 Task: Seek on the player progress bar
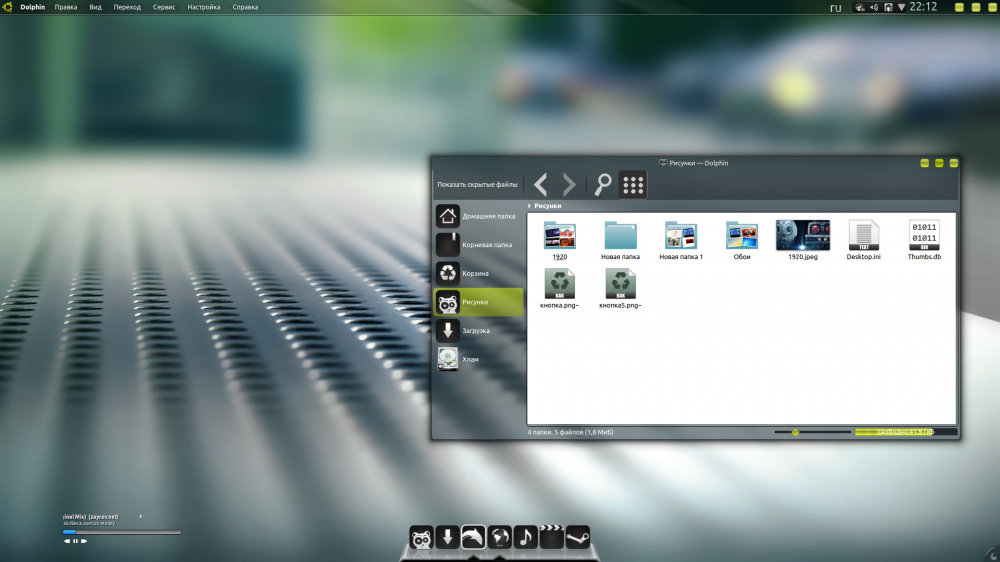122,531
